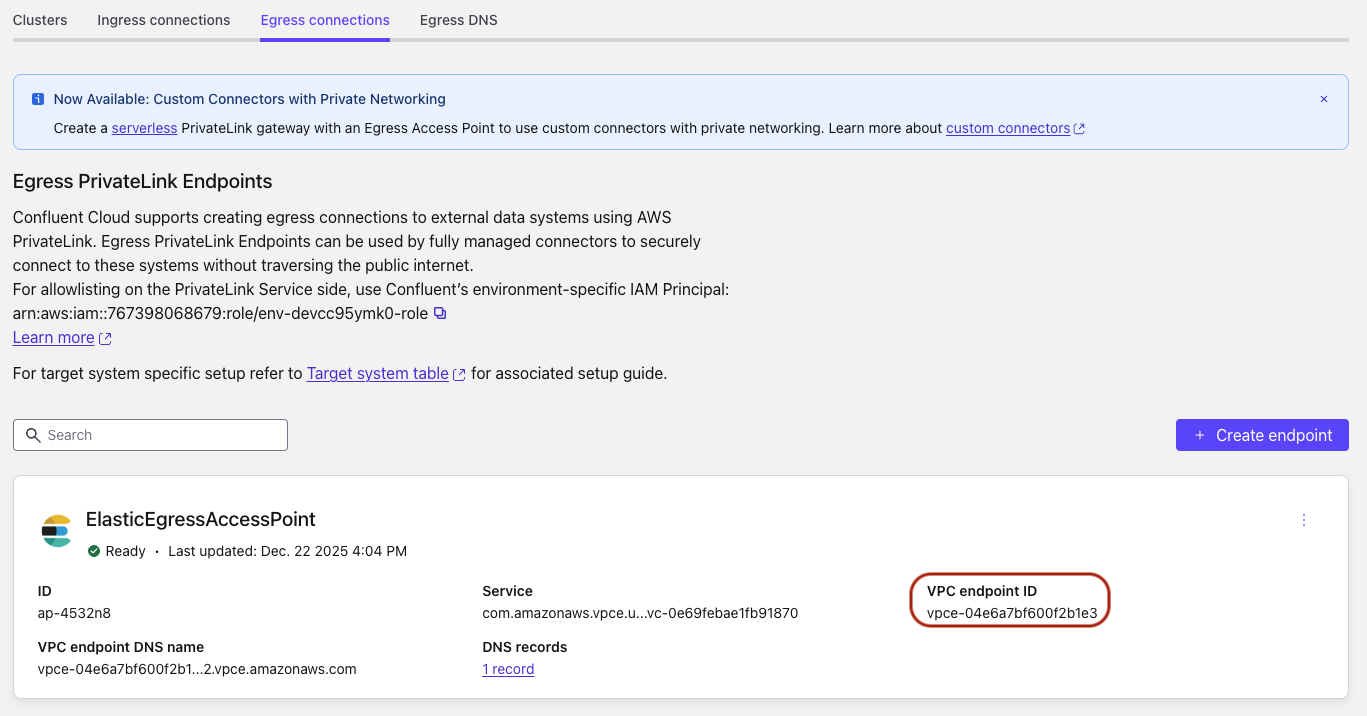The width and height of the screenshot is (1367, 716).
Task: Click the plus icon on Create endpoint button
Action: [x=1199, y=435]
